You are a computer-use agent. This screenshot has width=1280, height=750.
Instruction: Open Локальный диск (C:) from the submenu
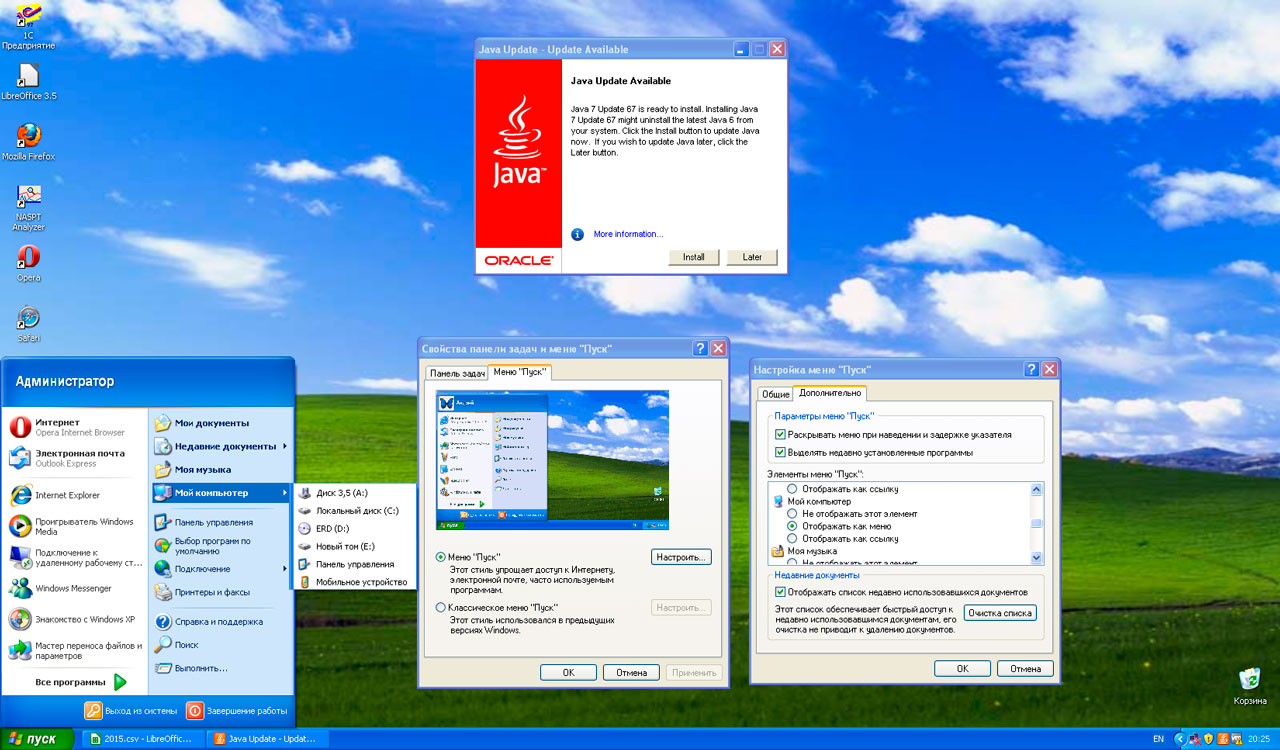[356, 510]
